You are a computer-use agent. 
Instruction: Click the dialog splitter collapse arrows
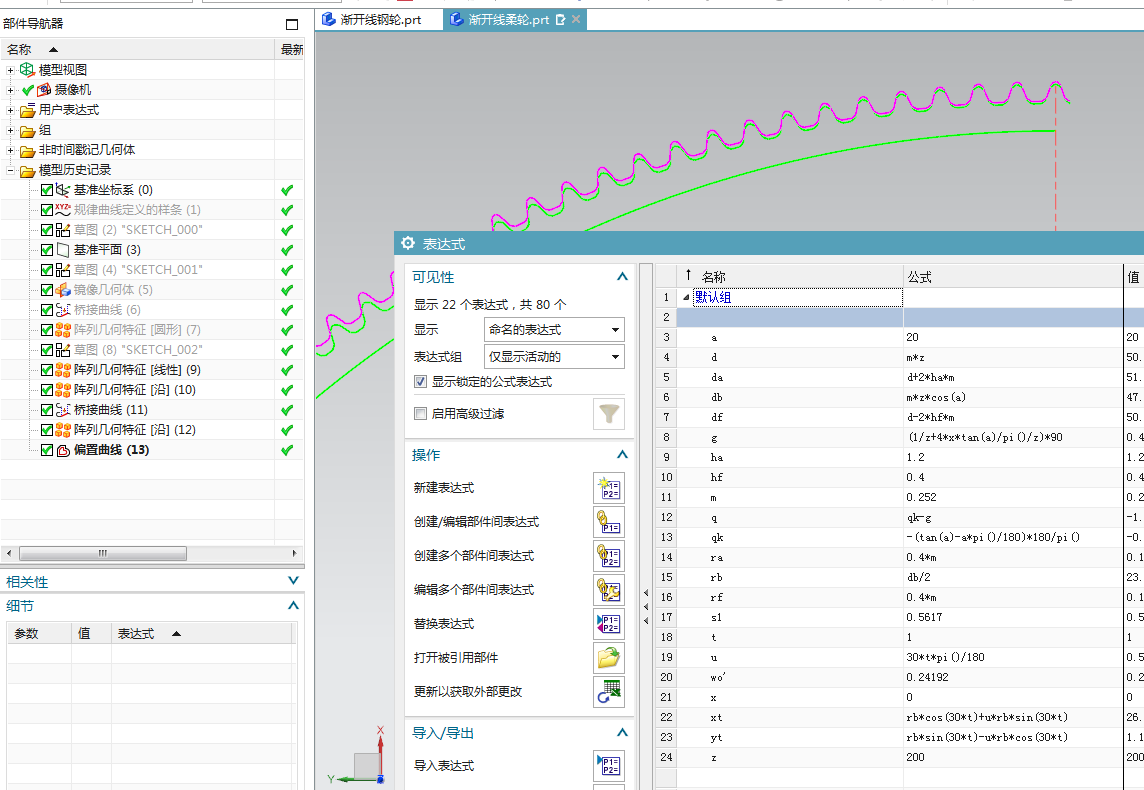coord(646,607)
